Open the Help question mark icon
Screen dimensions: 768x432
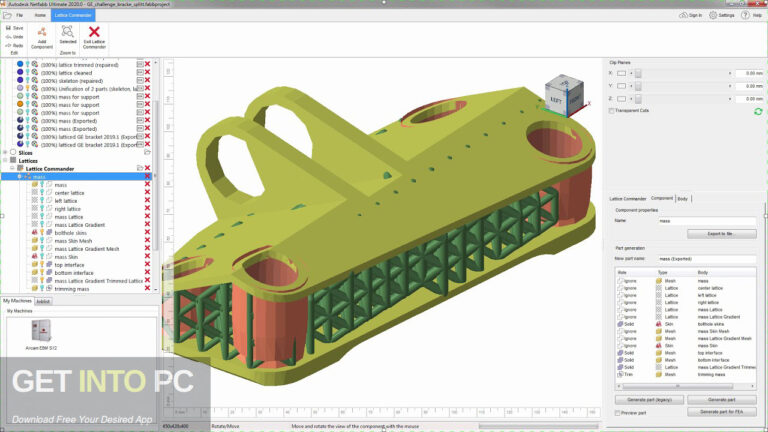point(745,15)
